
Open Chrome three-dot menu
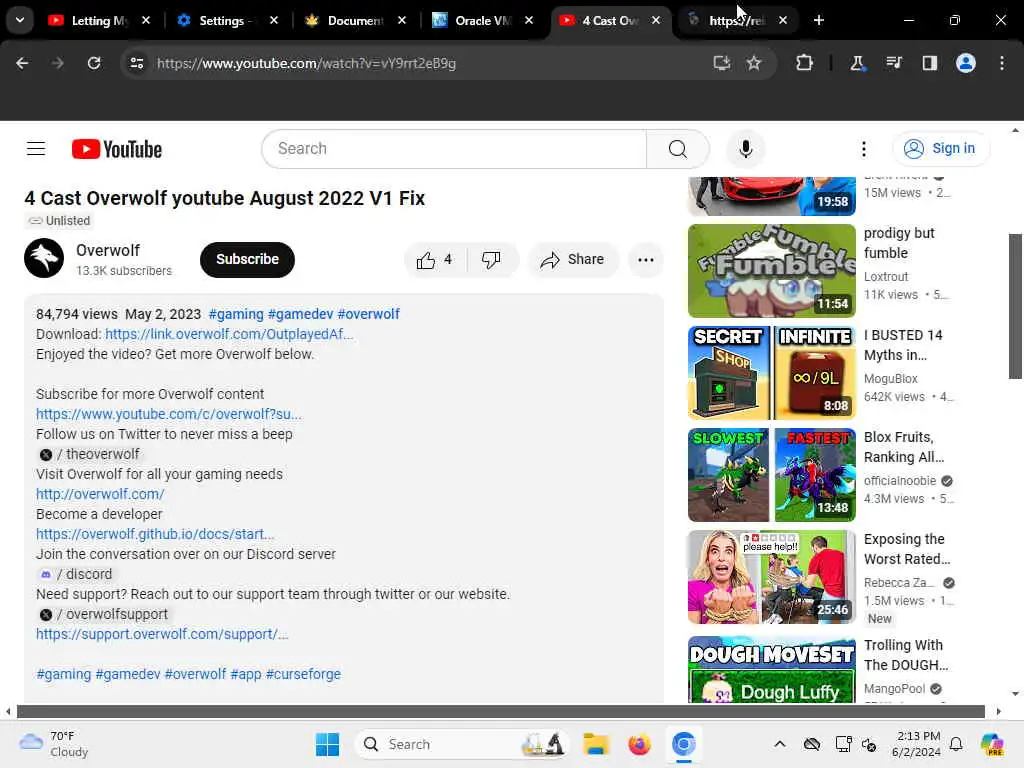[x=1002, y=63]
